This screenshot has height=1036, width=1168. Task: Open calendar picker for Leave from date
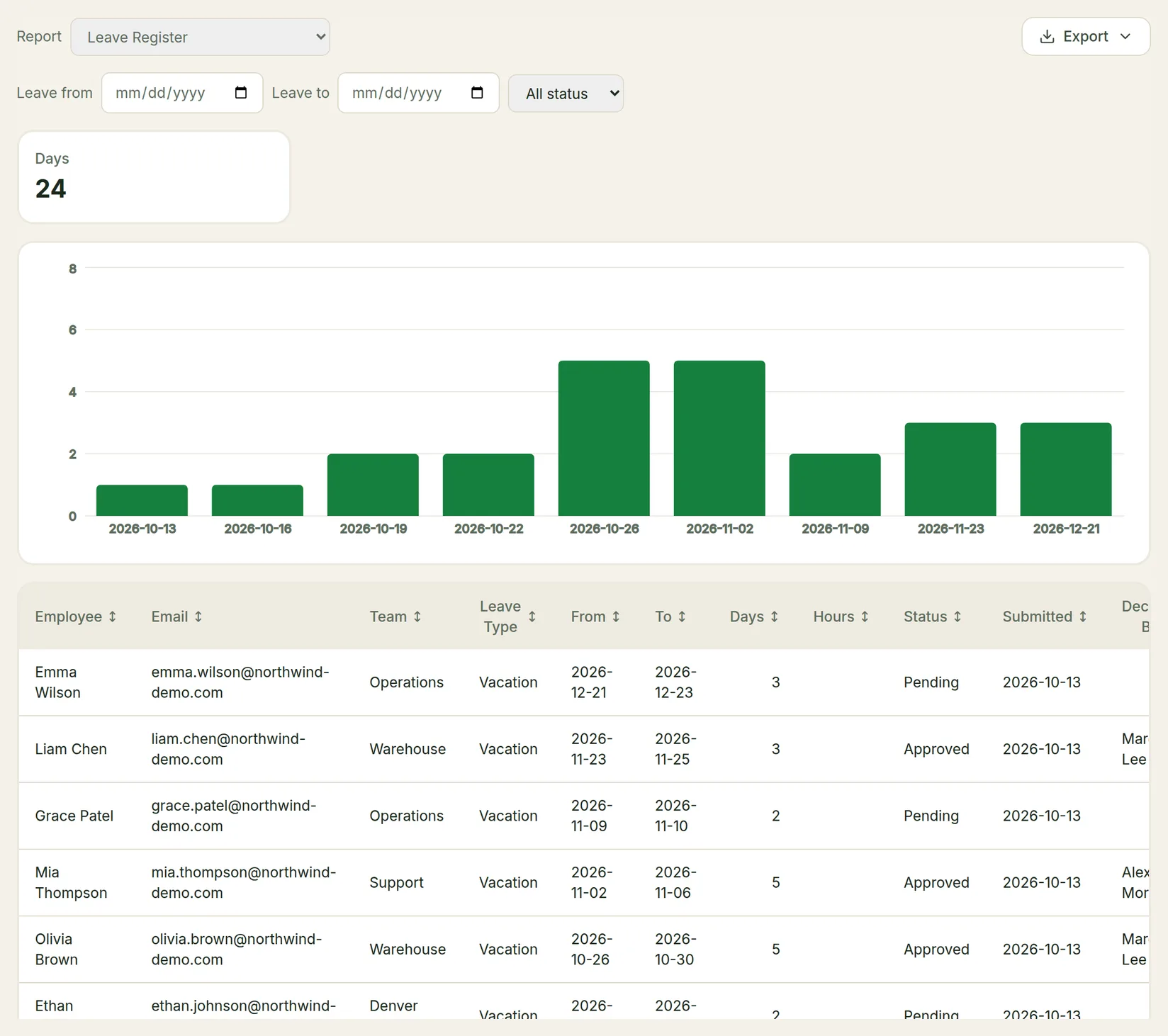[x=241, y=93]
